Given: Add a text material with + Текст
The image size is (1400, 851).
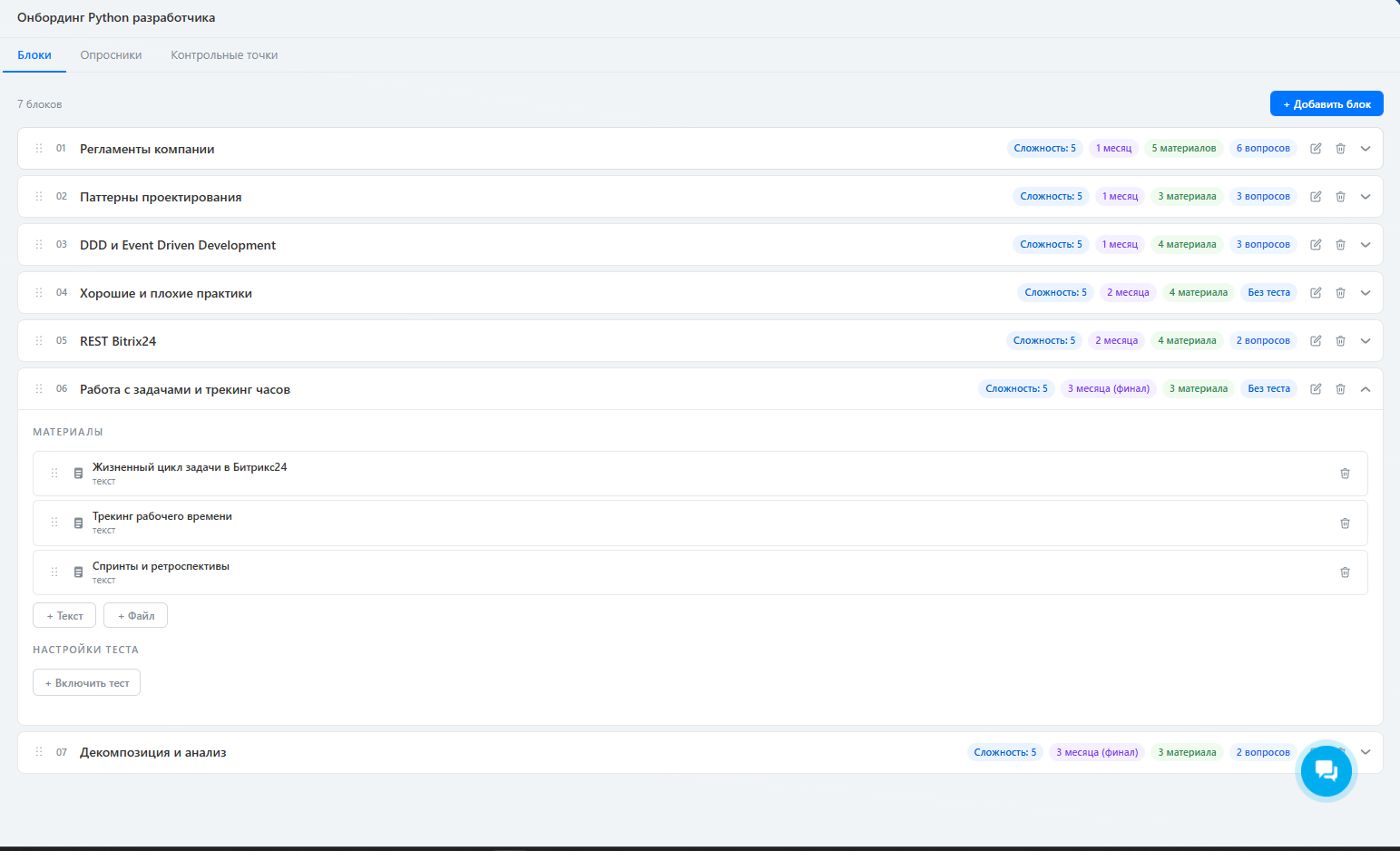Looking at the screenshot, I should click(x=64, y=616).
